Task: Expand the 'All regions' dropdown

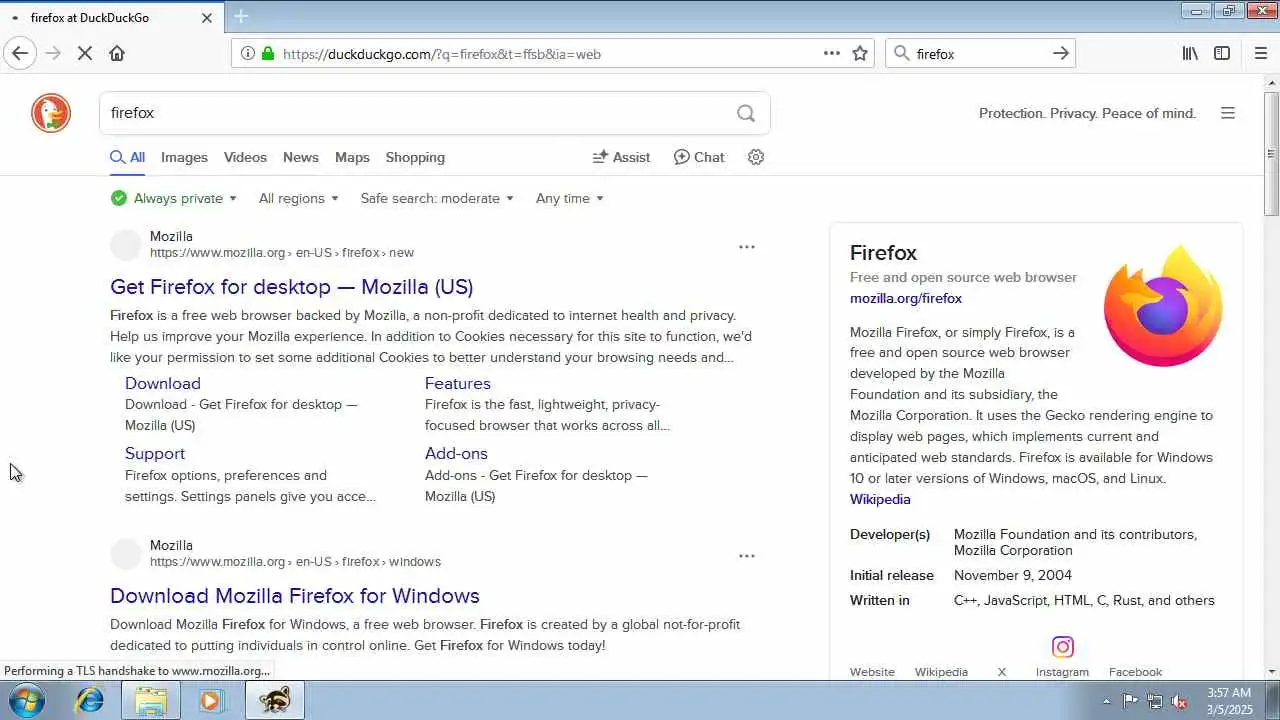Action: (298, 198)
